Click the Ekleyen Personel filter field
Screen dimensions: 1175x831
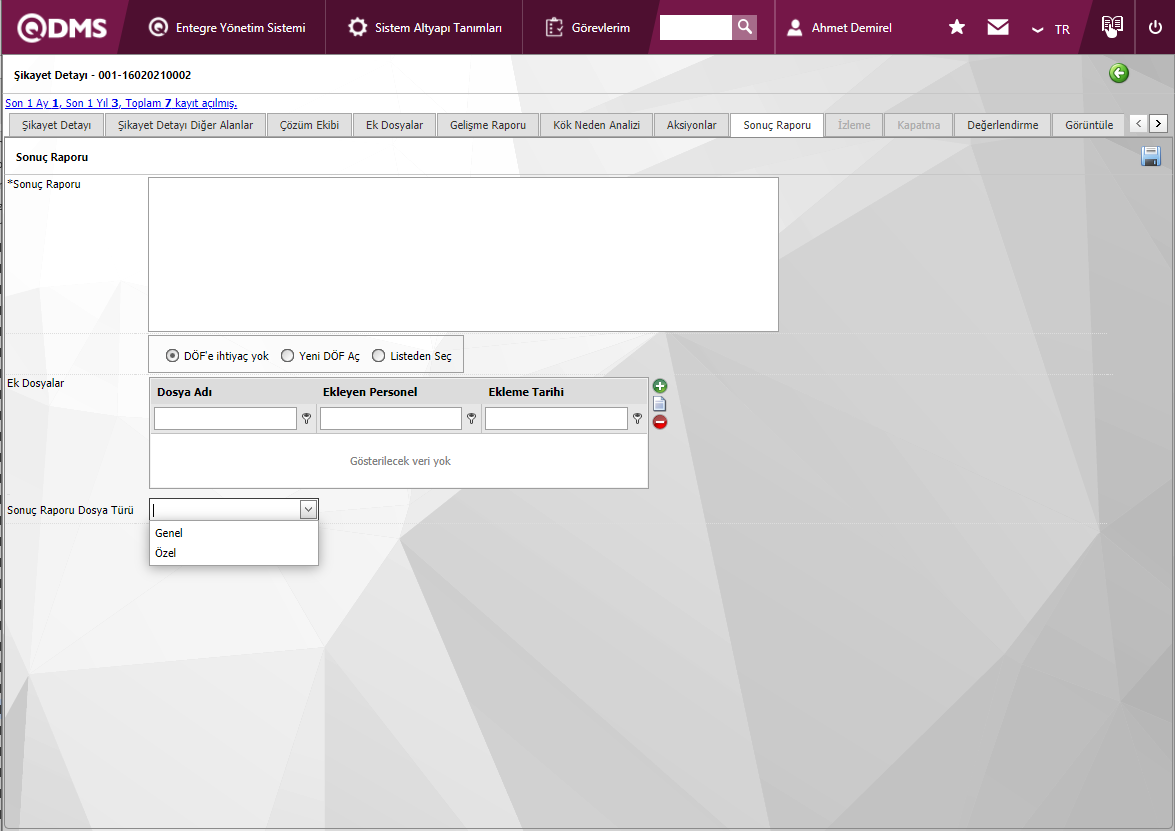(390, 418)
